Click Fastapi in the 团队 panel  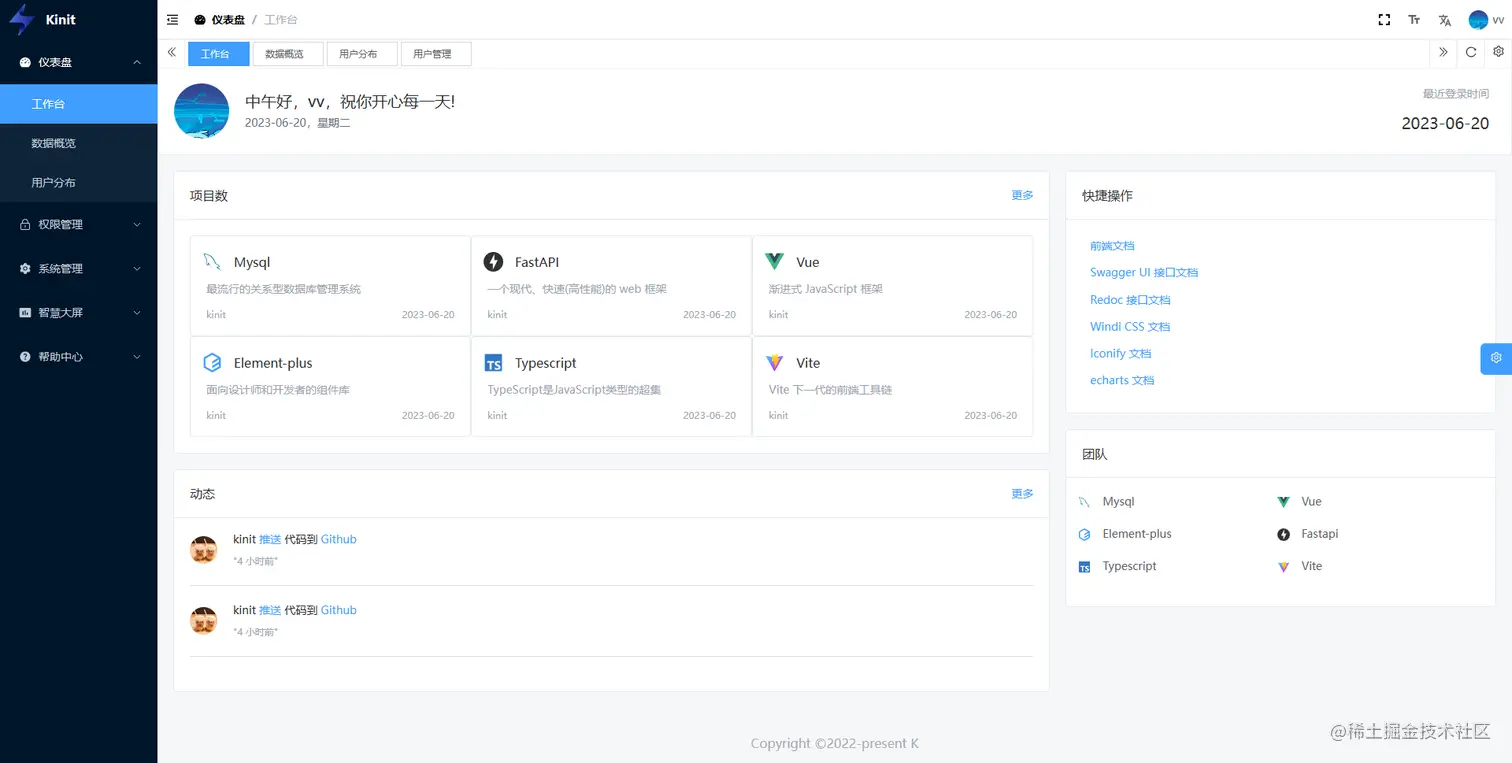pyautogui.click(x=1320, y=534)
